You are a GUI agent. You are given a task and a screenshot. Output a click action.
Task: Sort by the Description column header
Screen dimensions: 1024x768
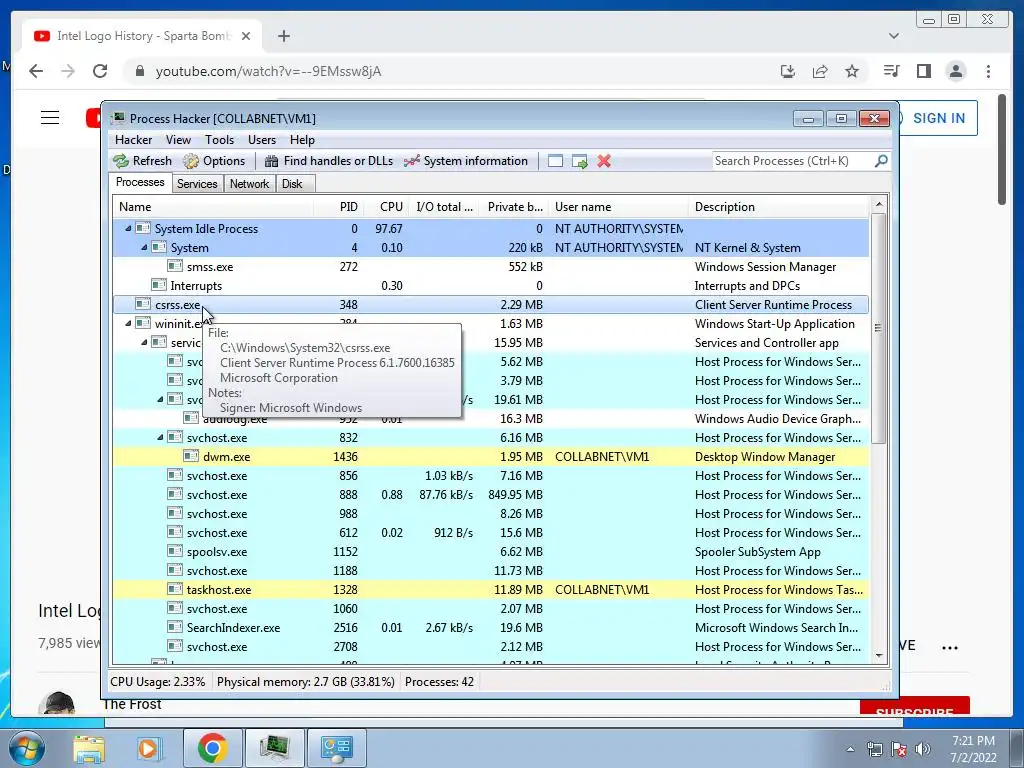[779, 207]
